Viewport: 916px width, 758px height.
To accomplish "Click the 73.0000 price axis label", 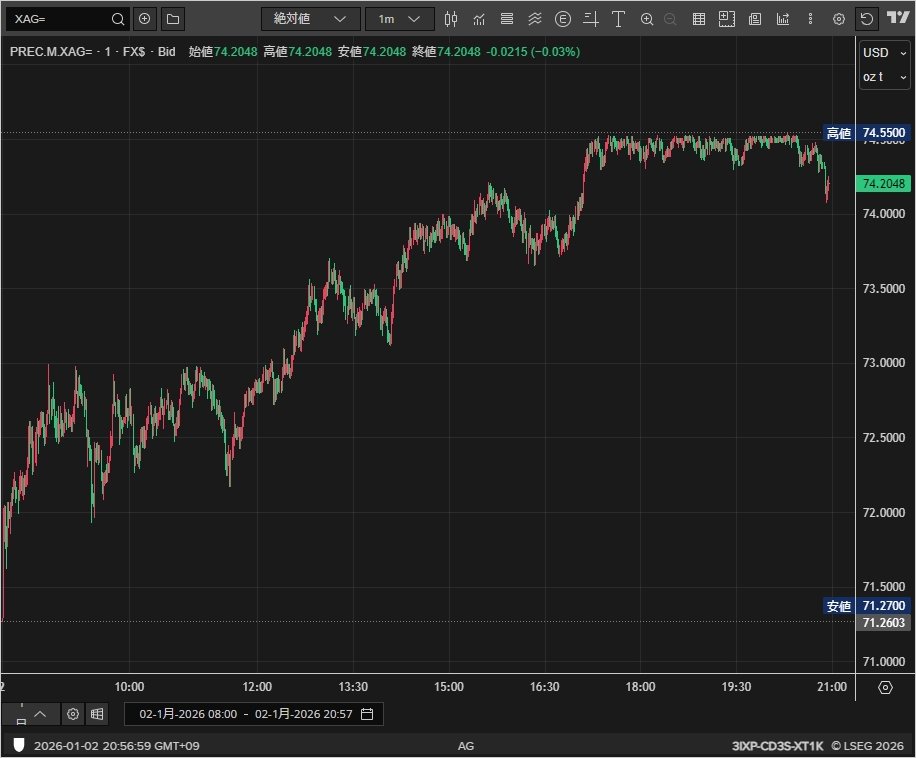I will [x=883, y=363].
